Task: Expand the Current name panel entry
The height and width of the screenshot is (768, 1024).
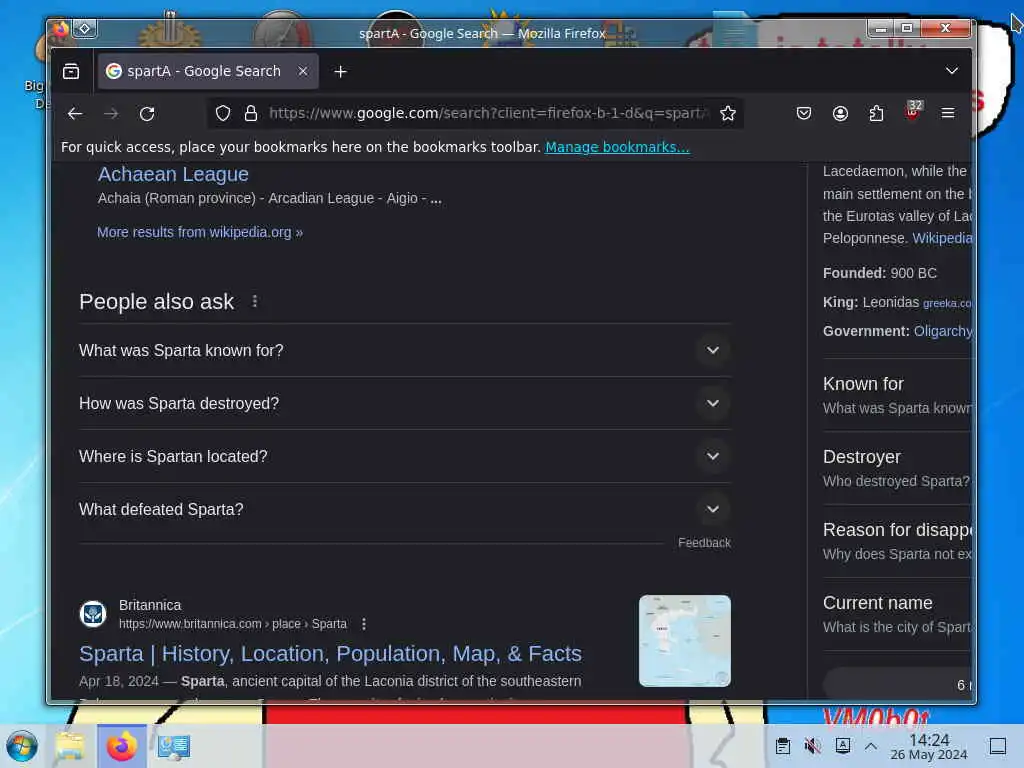Action: [897, 614]
